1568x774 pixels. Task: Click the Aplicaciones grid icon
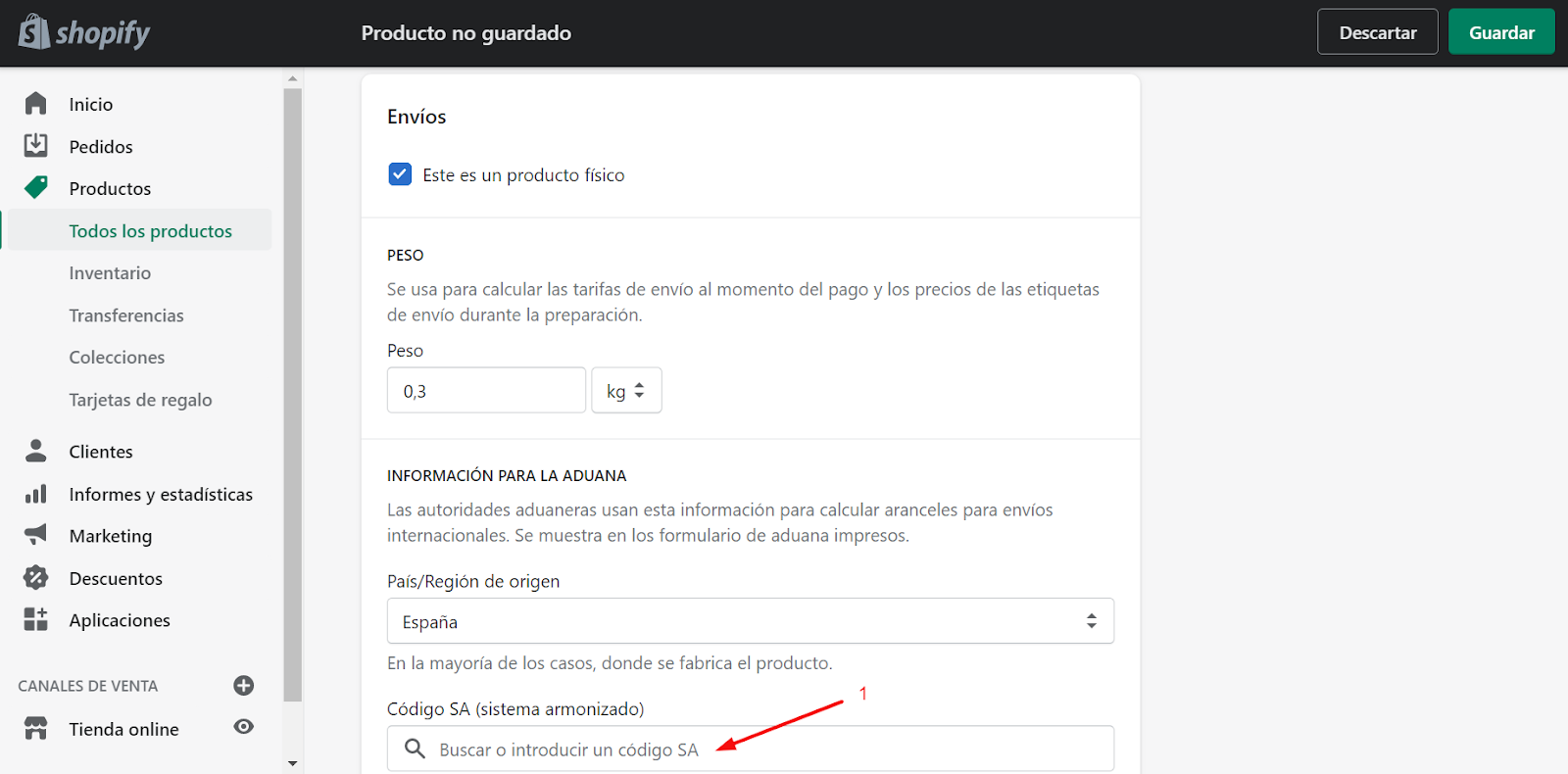(35, 619)
